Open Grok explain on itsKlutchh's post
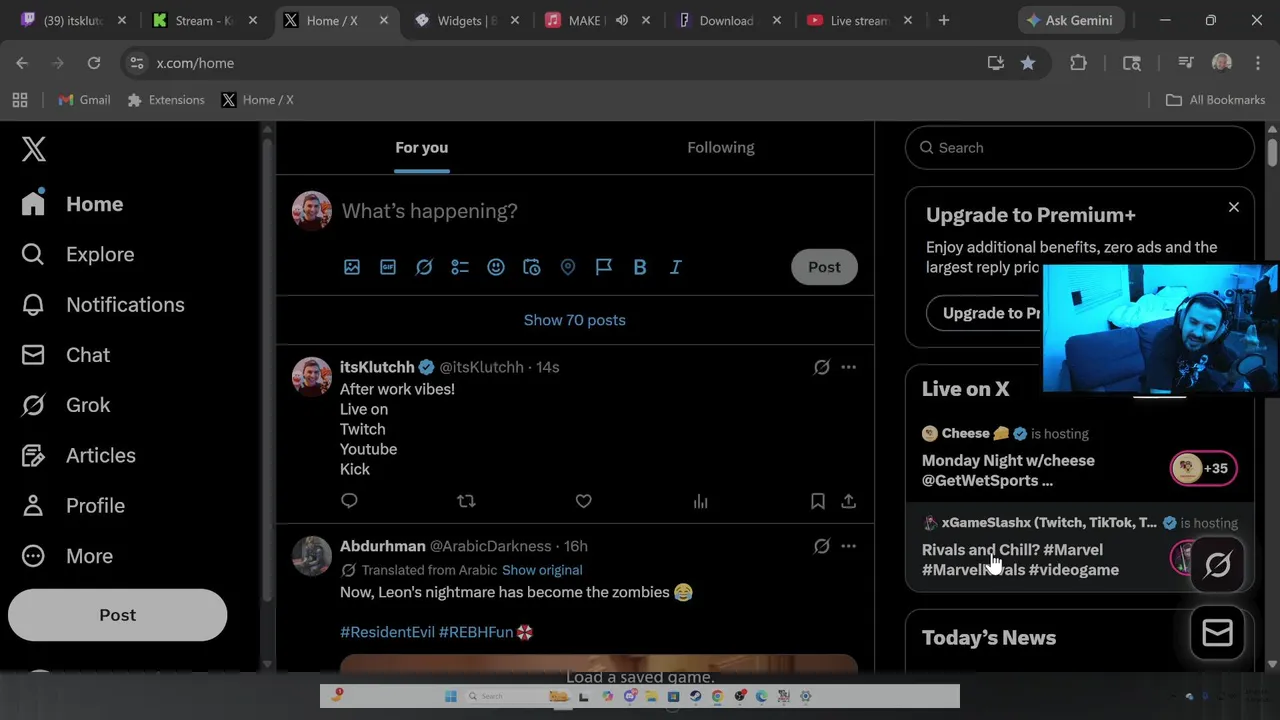This screenshot has height=720, width=1280. (x=821, y=367)
